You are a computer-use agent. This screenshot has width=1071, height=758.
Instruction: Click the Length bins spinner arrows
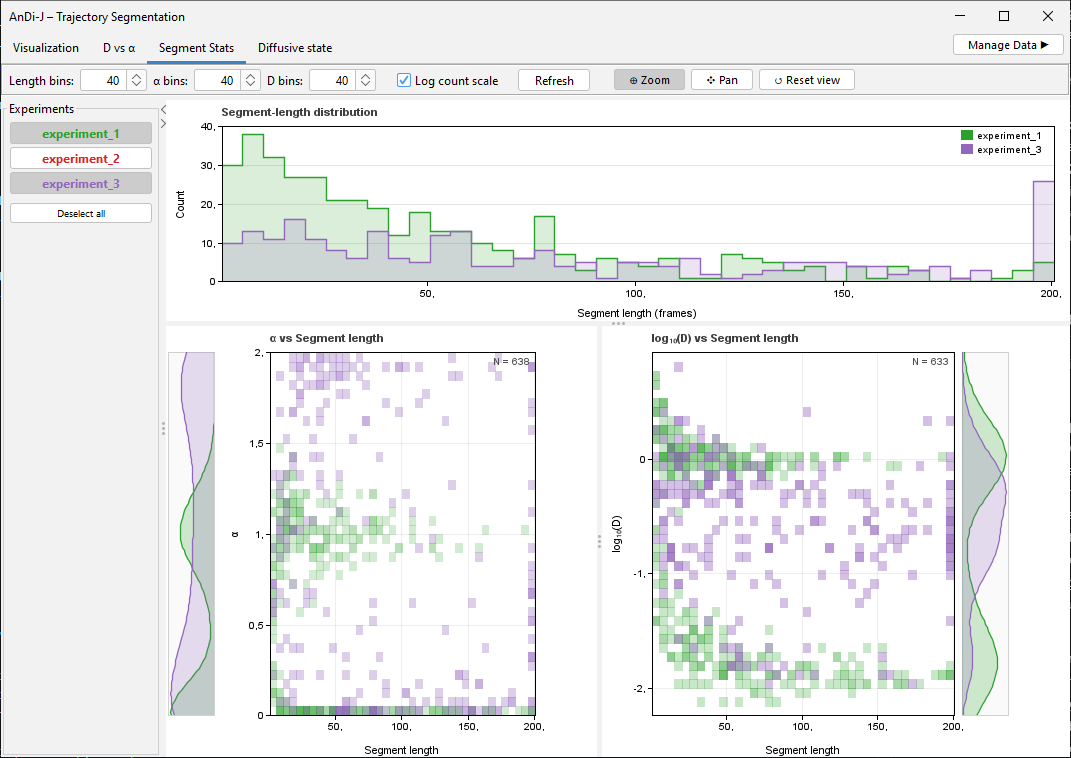pos(137,81)
